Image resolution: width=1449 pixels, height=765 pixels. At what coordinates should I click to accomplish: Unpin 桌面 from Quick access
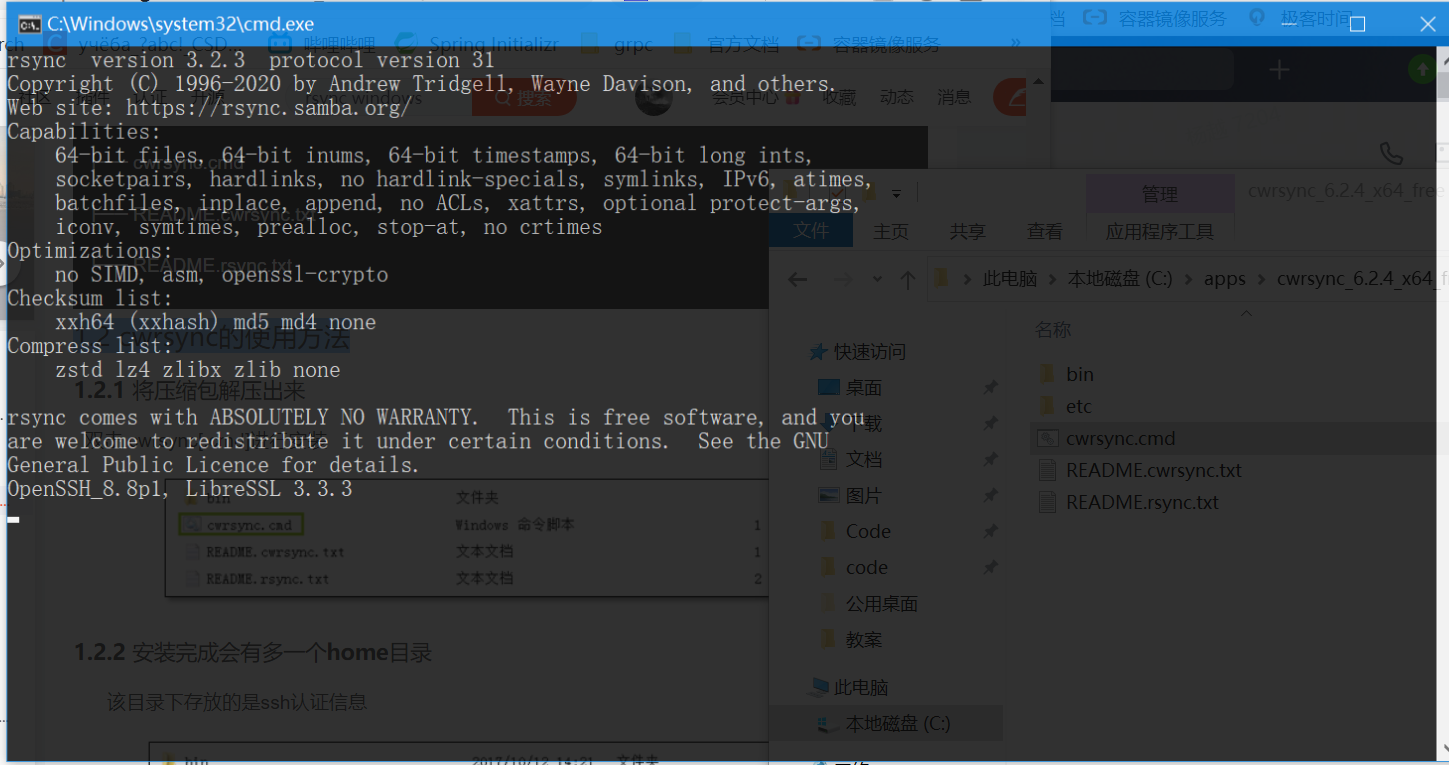point(990,387)
